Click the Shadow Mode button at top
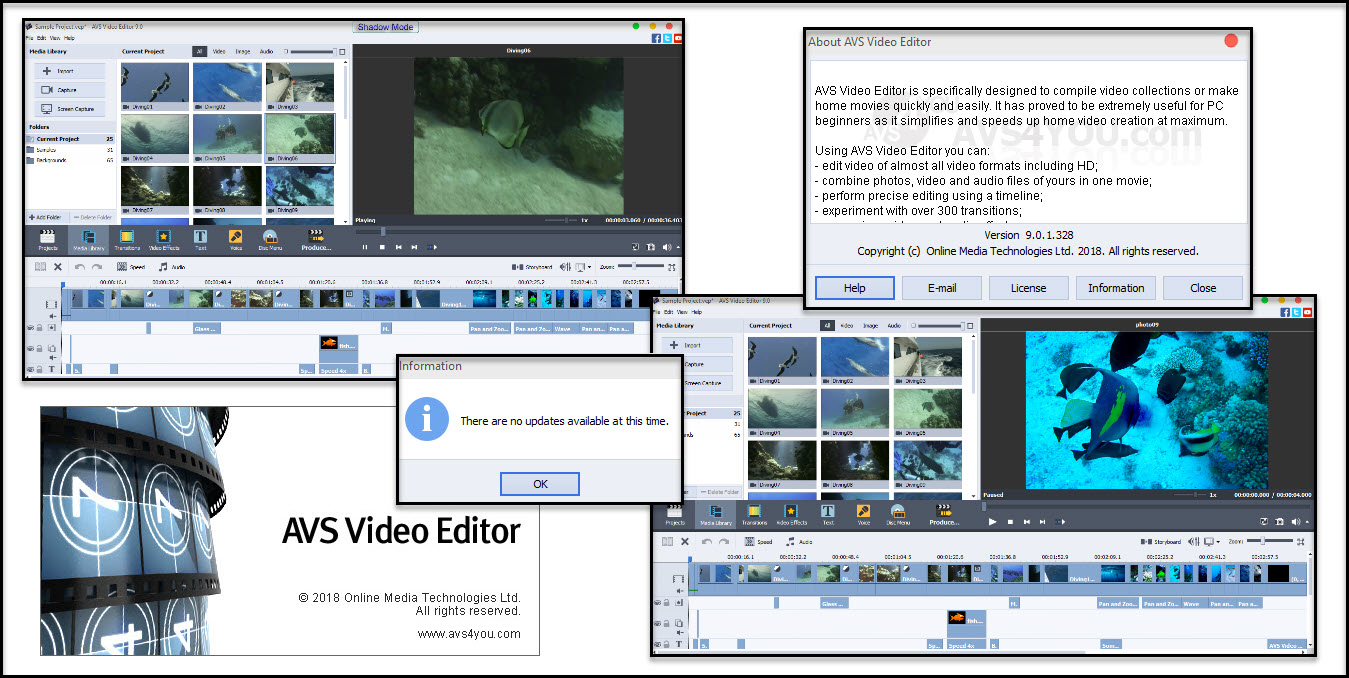 (386, 27)
